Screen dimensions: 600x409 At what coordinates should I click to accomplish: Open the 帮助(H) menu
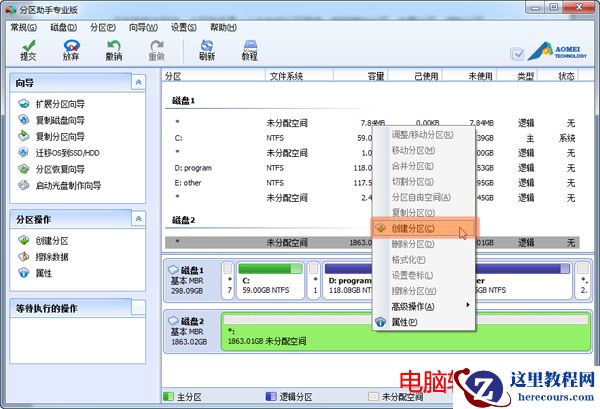tap(223, 28)
